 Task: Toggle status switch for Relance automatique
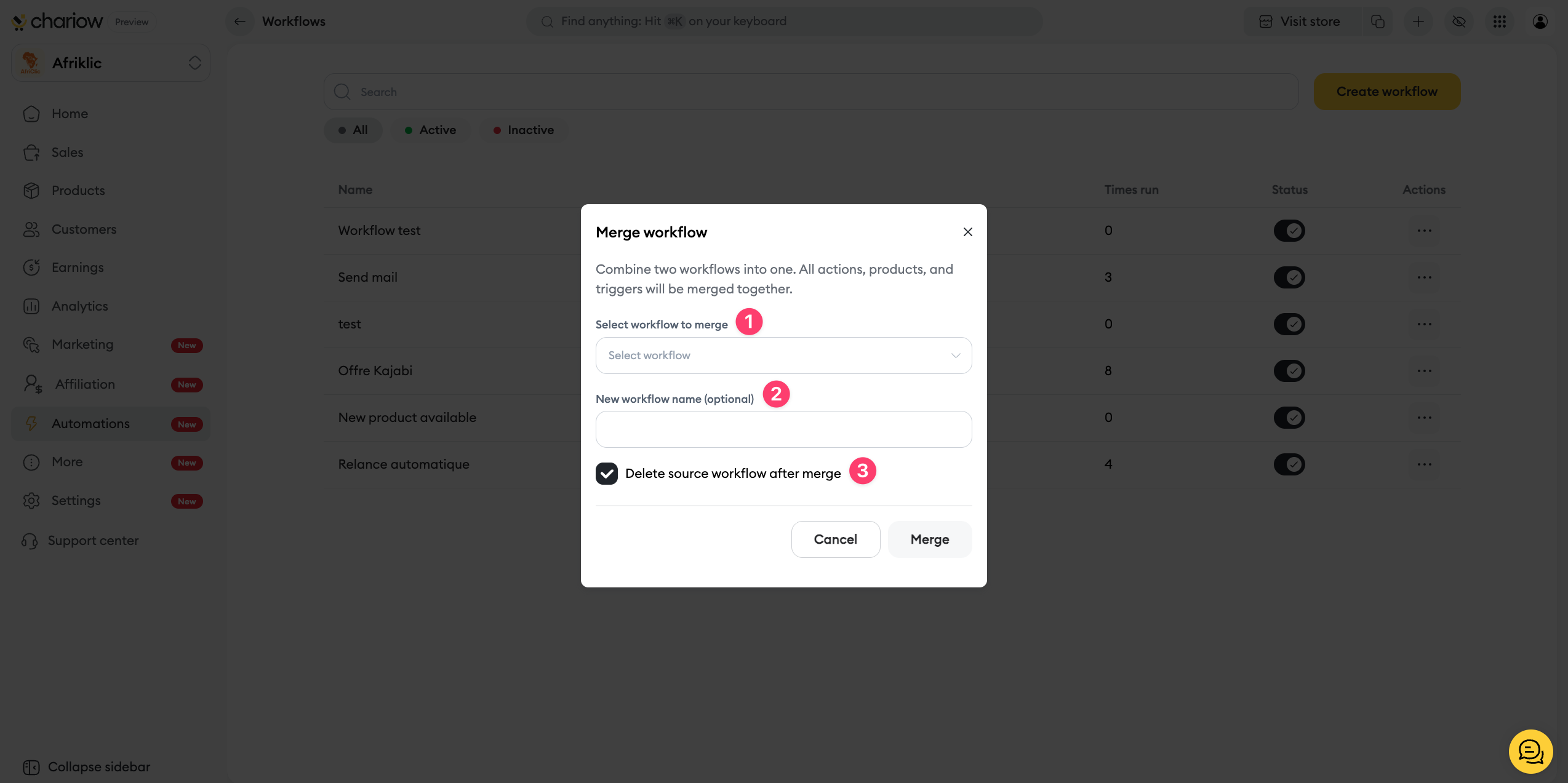pyautogui.click(x=1289, y=464)
